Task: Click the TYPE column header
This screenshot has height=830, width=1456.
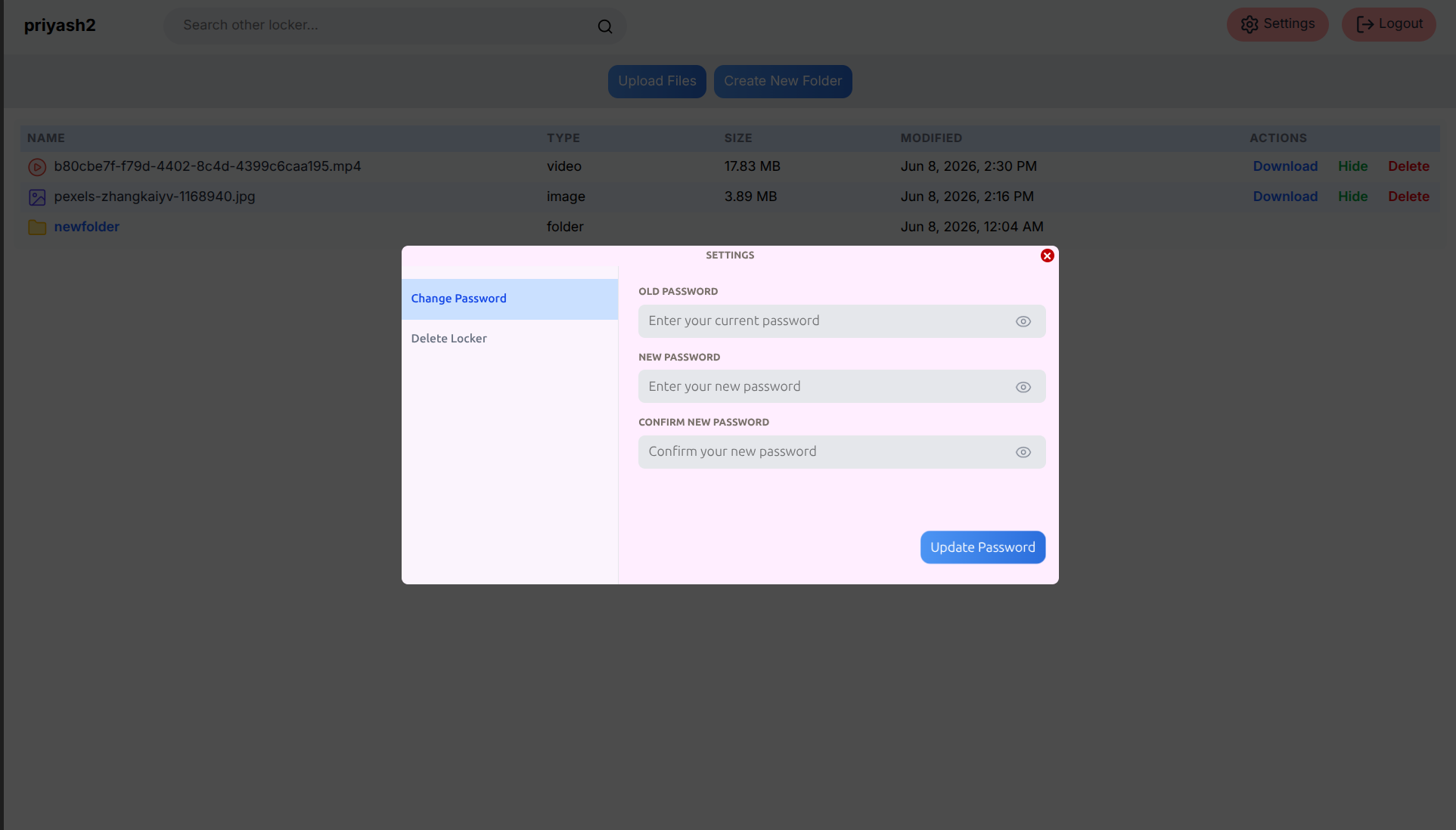Action: (563, 138)
